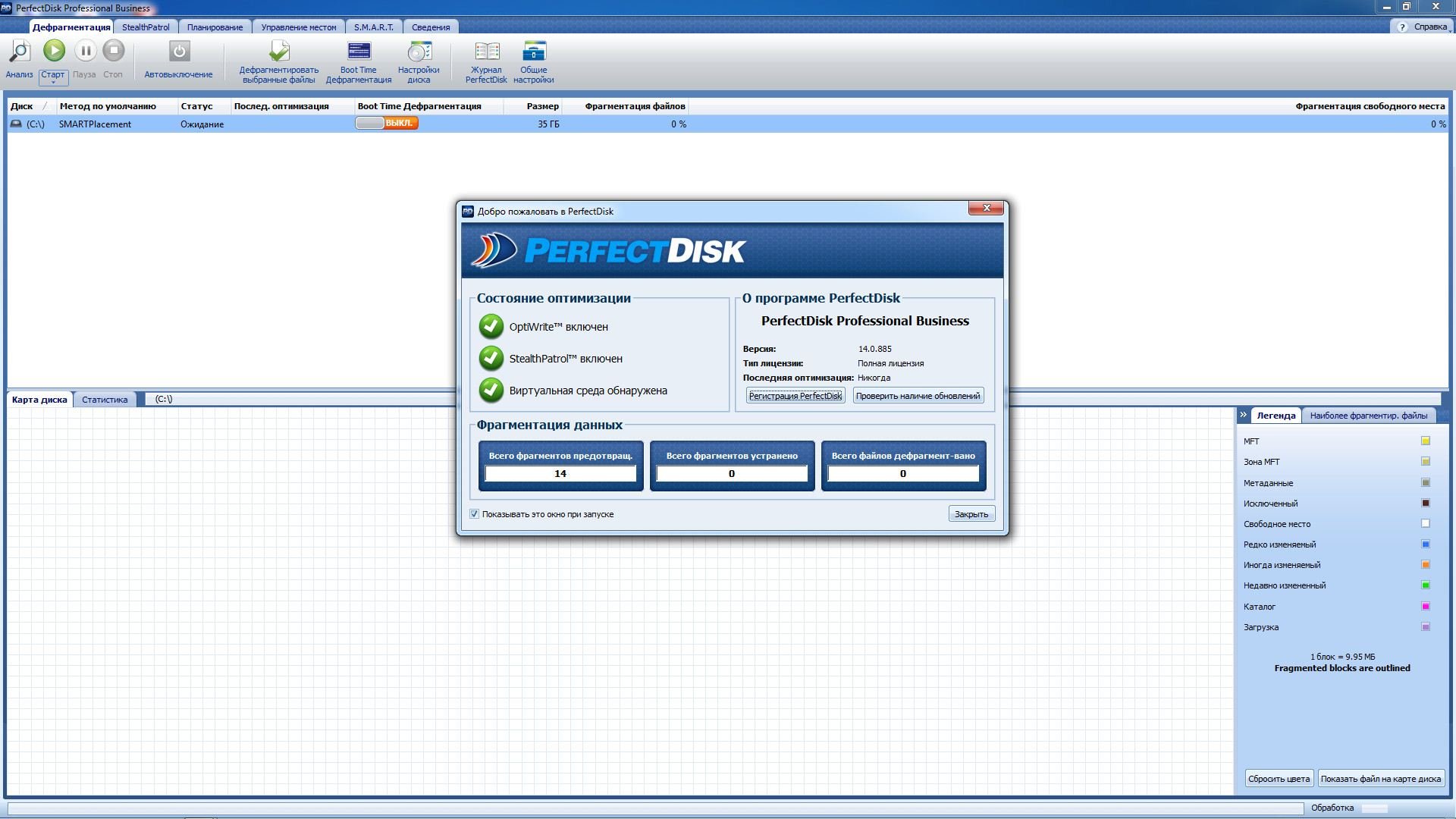Click Регистрация PerfectDisk button
This screenshot has height=819, width=1456.
tap(795, 396)
